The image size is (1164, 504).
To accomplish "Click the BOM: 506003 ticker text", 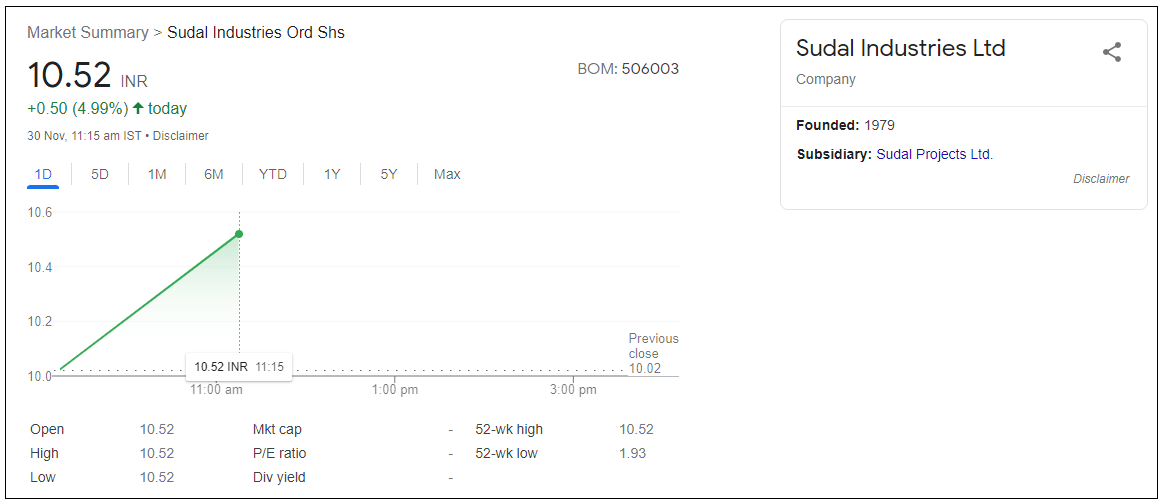I will (x=628, y=69).
